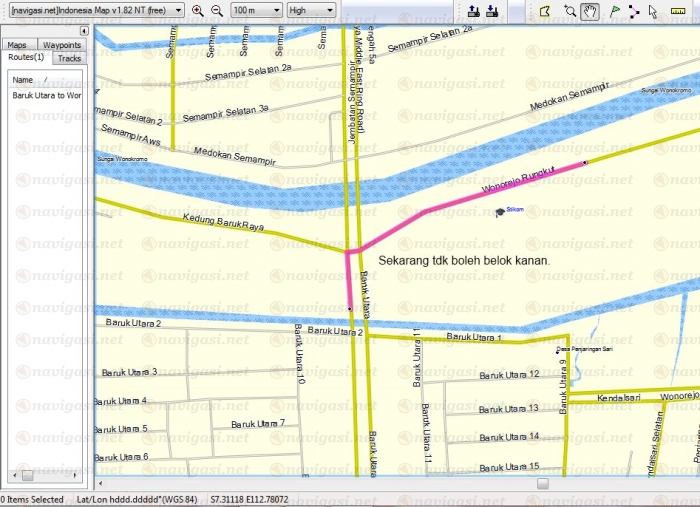Activate the Hand pan tool
Screen dimensions: 700x507
[x=591, y=10]
